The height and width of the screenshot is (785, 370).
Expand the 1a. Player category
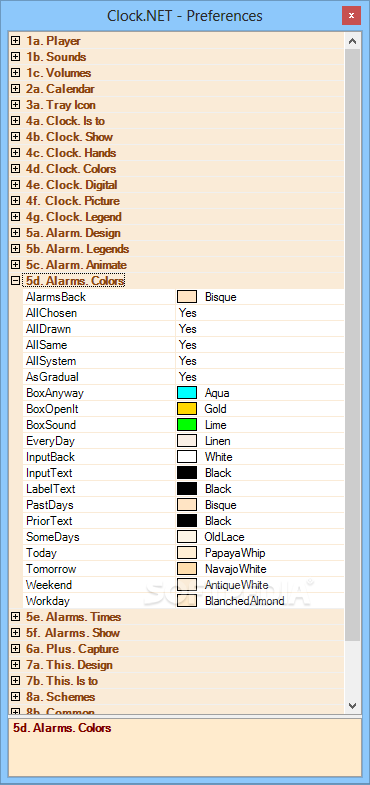[16, 41]
